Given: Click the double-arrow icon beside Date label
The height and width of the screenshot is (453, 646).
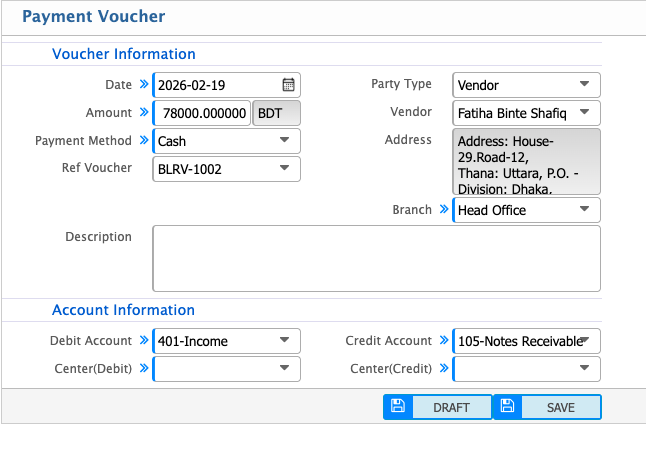Looking at the screenshot, I should click(143, 85).
